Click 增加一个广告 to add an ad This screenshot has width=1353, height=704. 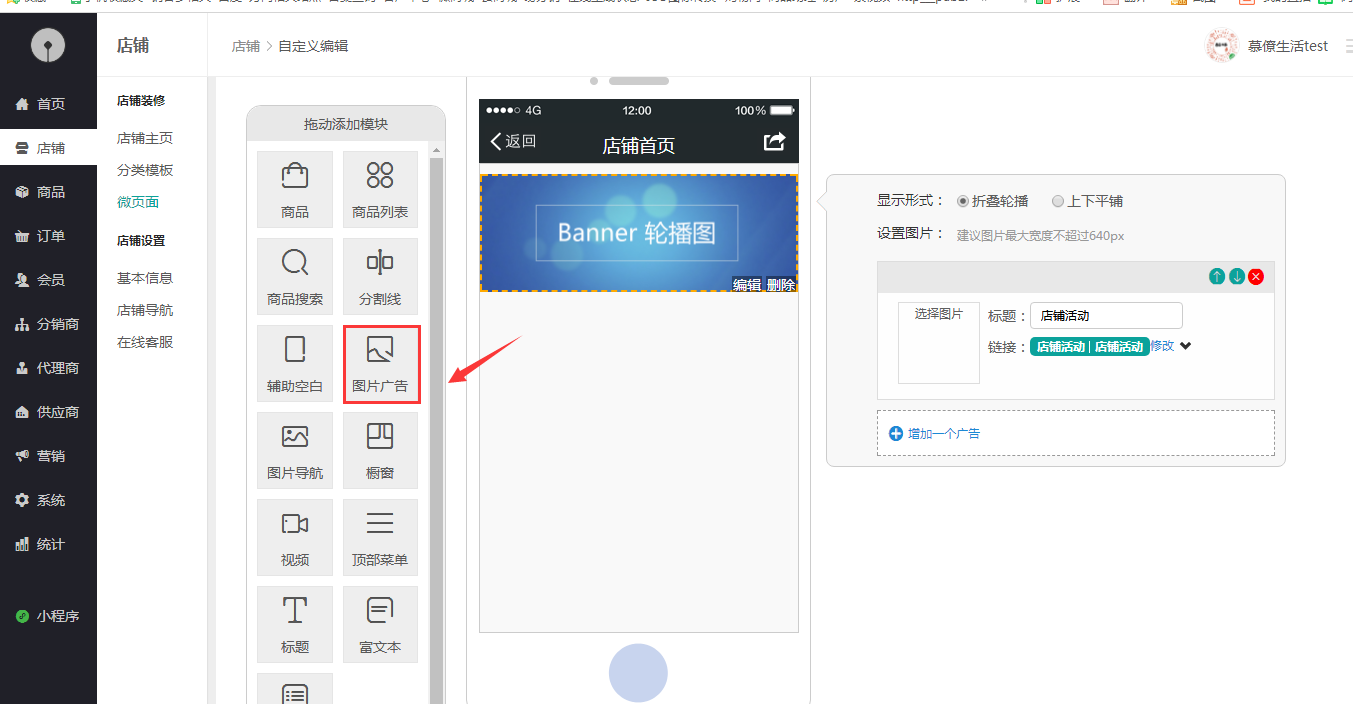click(x=935, y=434)
